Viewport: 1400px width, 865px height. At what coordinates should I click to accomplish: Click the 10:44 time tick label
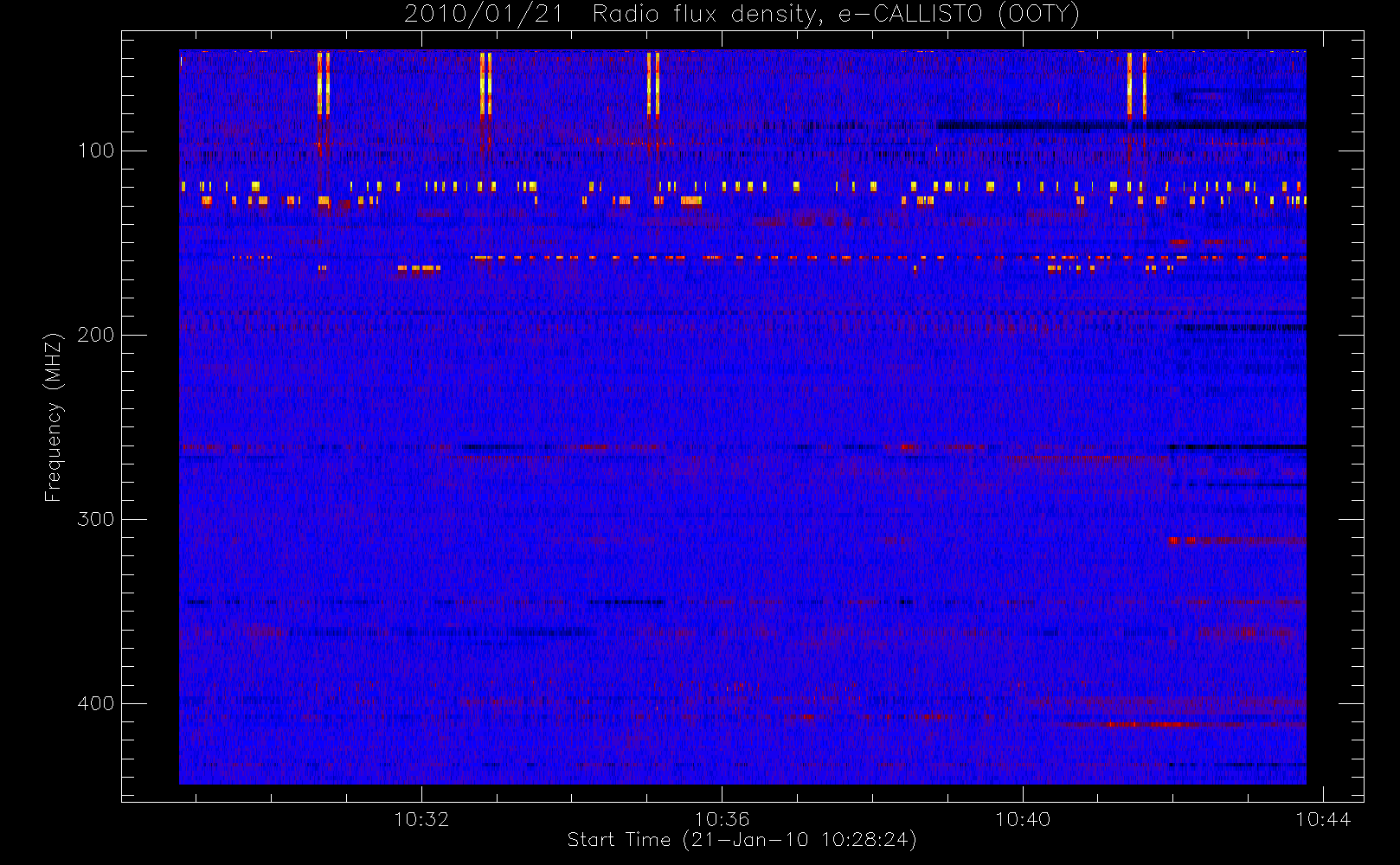1323,818
